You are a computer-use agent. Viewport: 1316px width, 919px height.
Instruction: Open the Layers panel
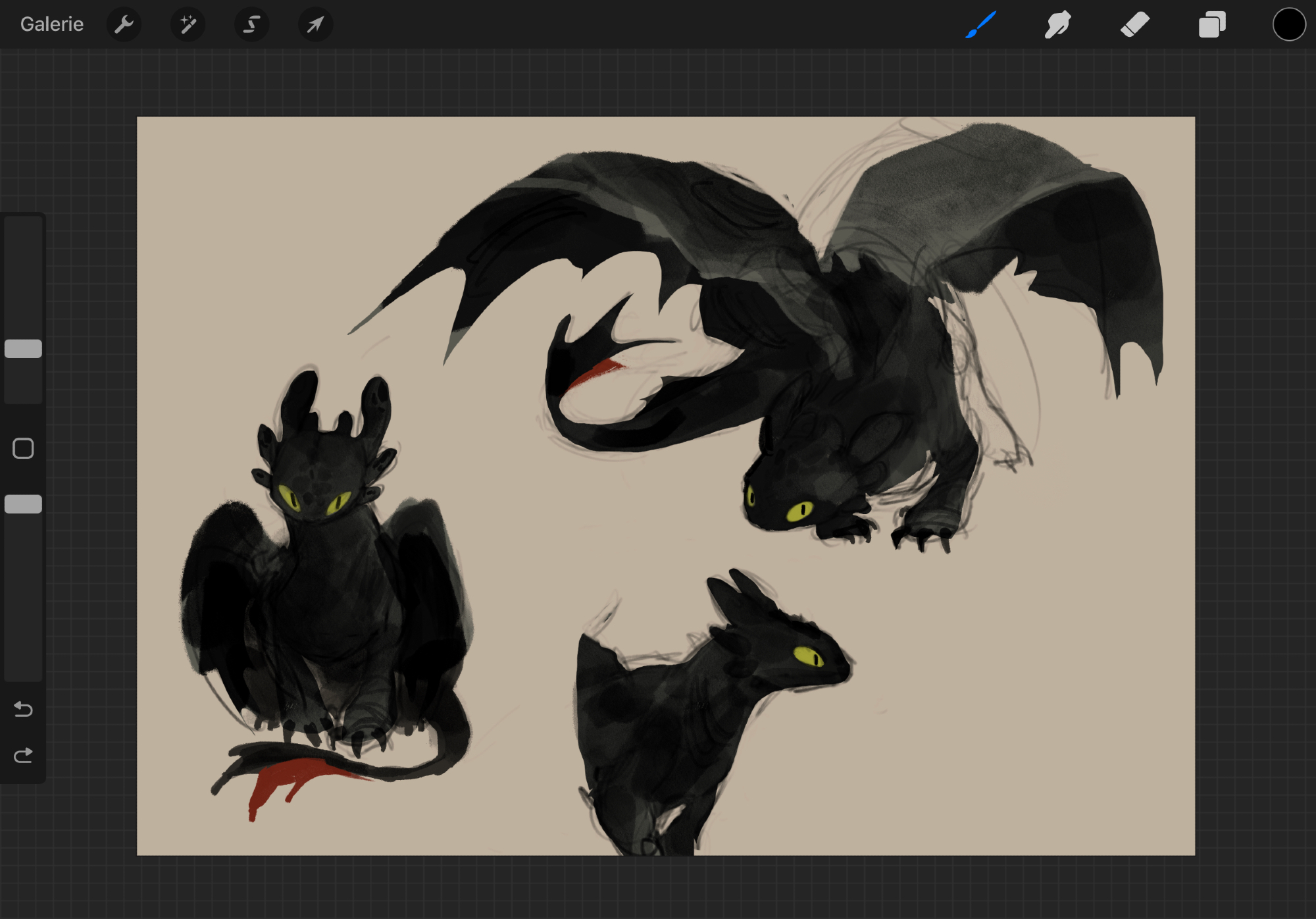tap(1212, 25)
